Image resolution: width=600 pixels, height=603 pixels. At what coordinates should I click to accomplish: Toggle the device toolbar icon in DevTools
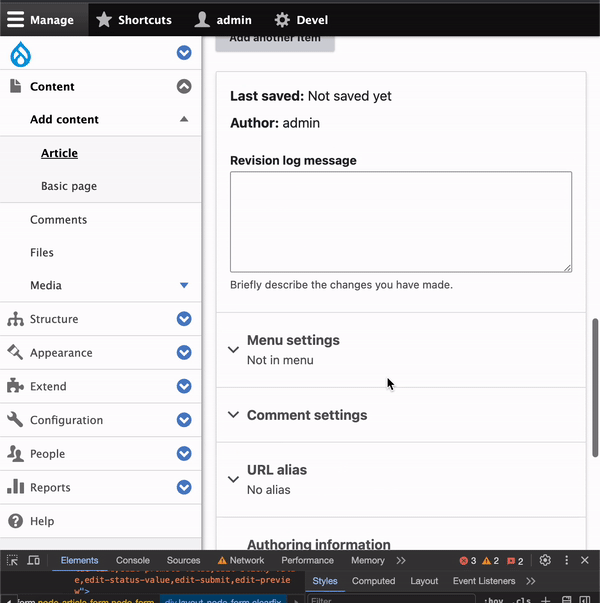tap(34, 561)
